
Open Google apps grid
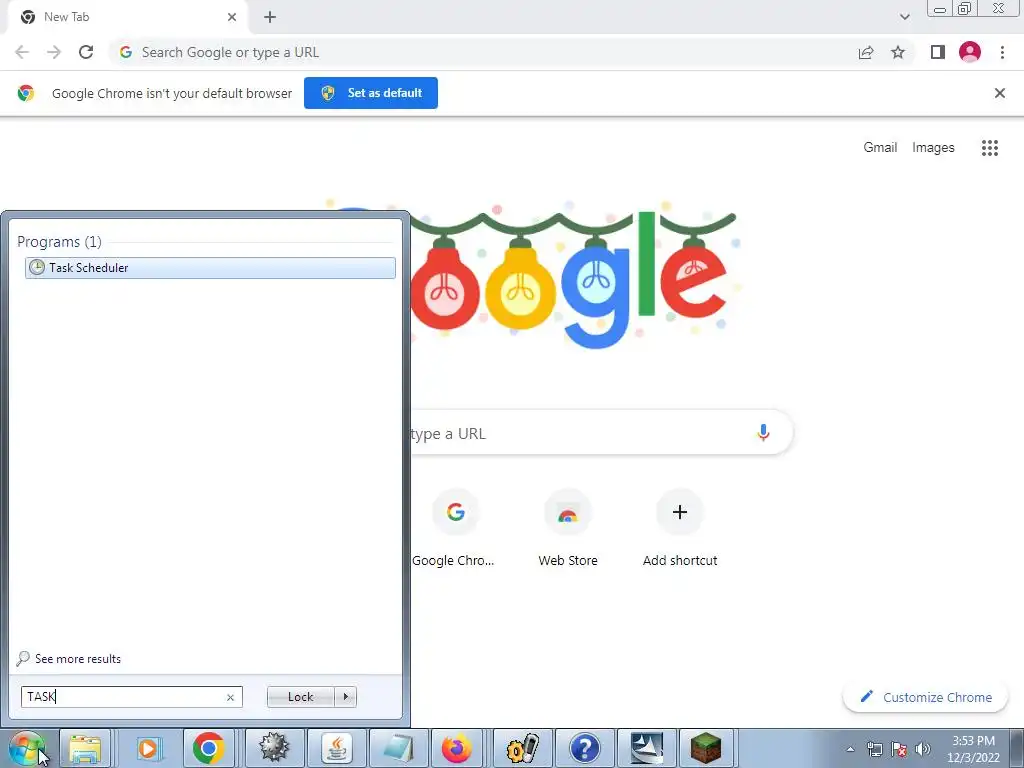point(989,148)
